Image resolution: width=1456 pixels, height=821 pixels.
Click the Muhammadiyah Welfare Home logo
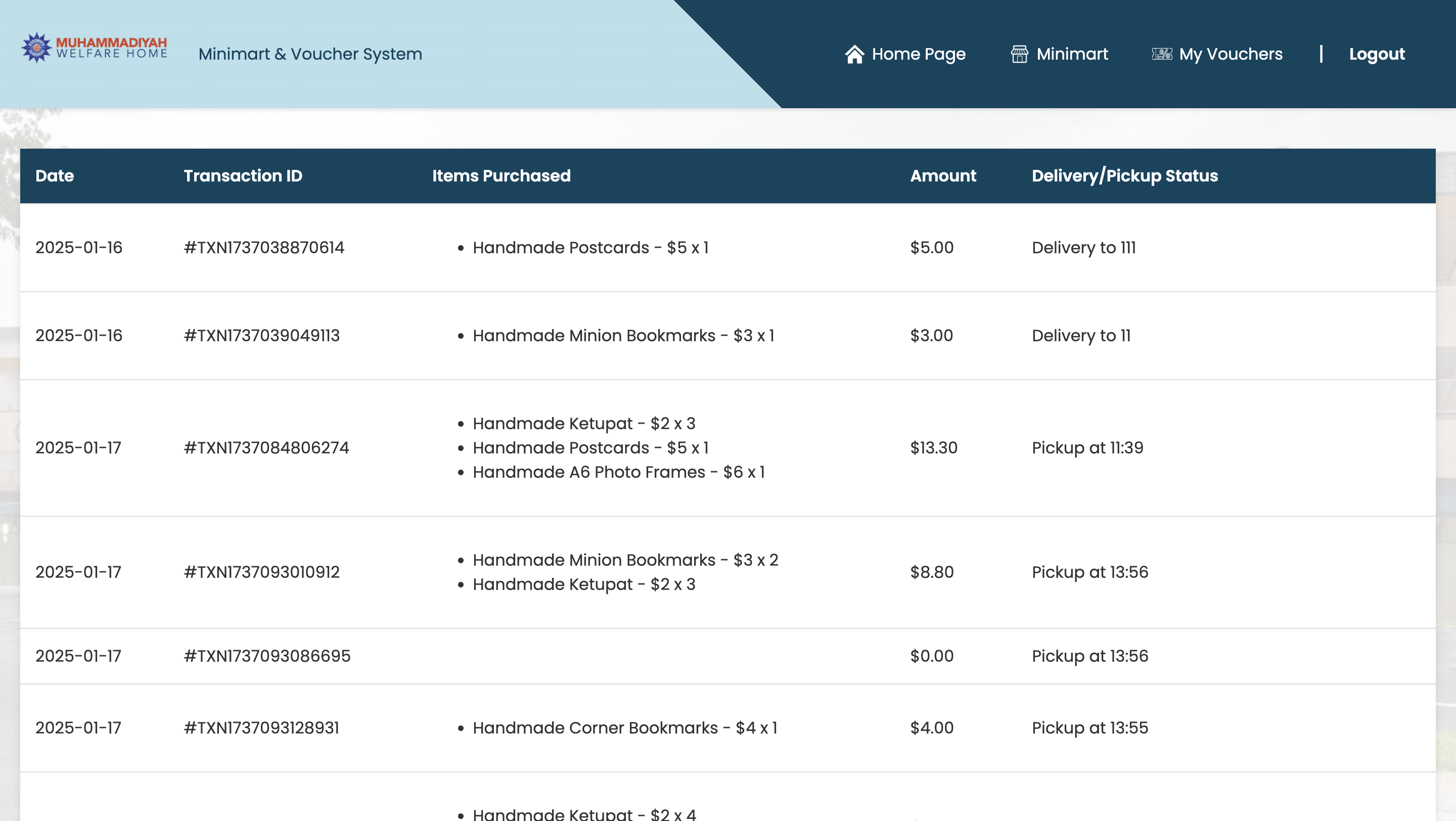click(x=95, y=48)
